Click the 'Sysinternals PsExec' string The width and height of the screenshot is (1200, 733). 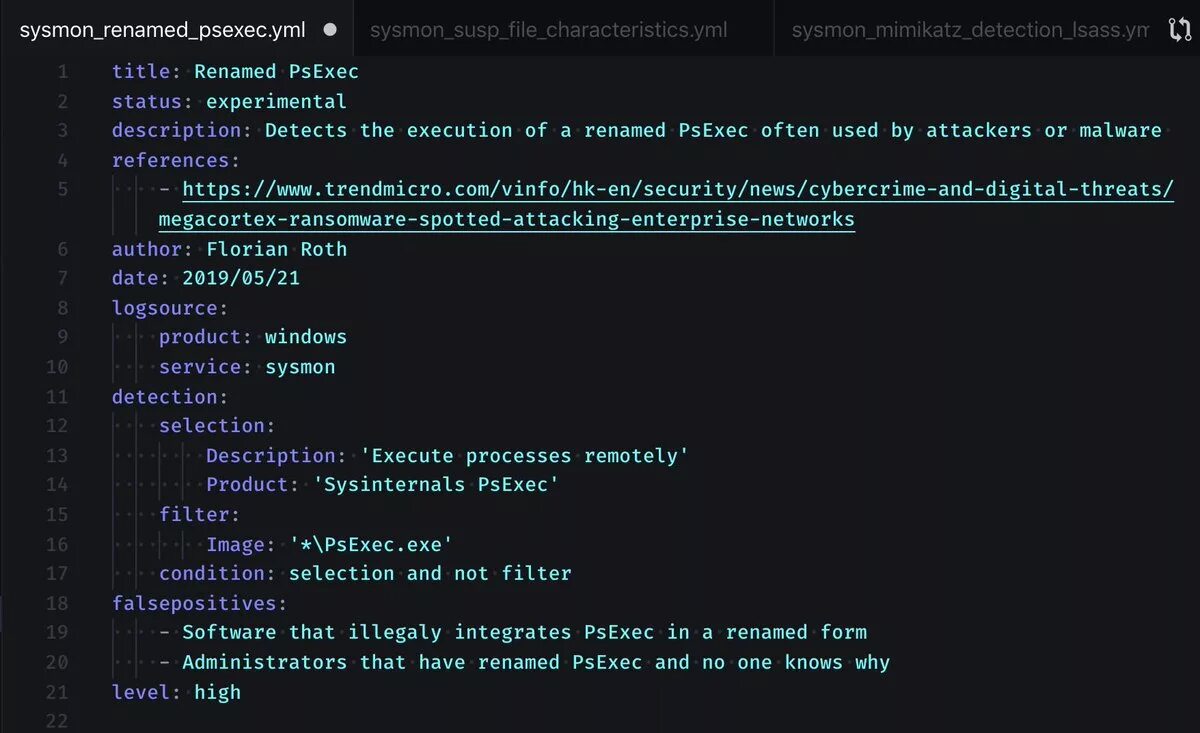tap(436, 485)
